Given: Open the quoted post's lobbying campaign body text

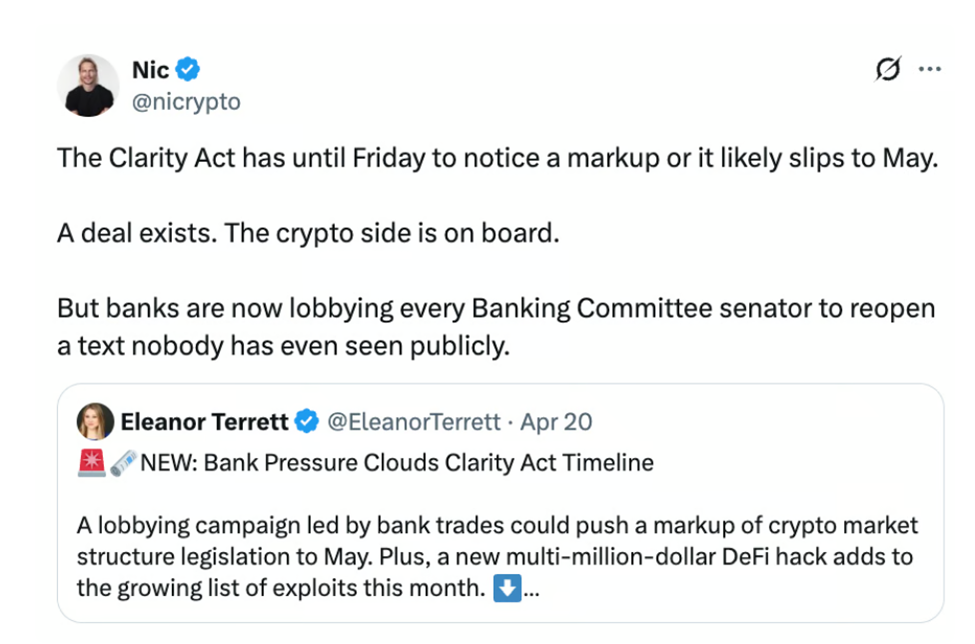Looking at the screenshot, I should (x=496, y=556).
